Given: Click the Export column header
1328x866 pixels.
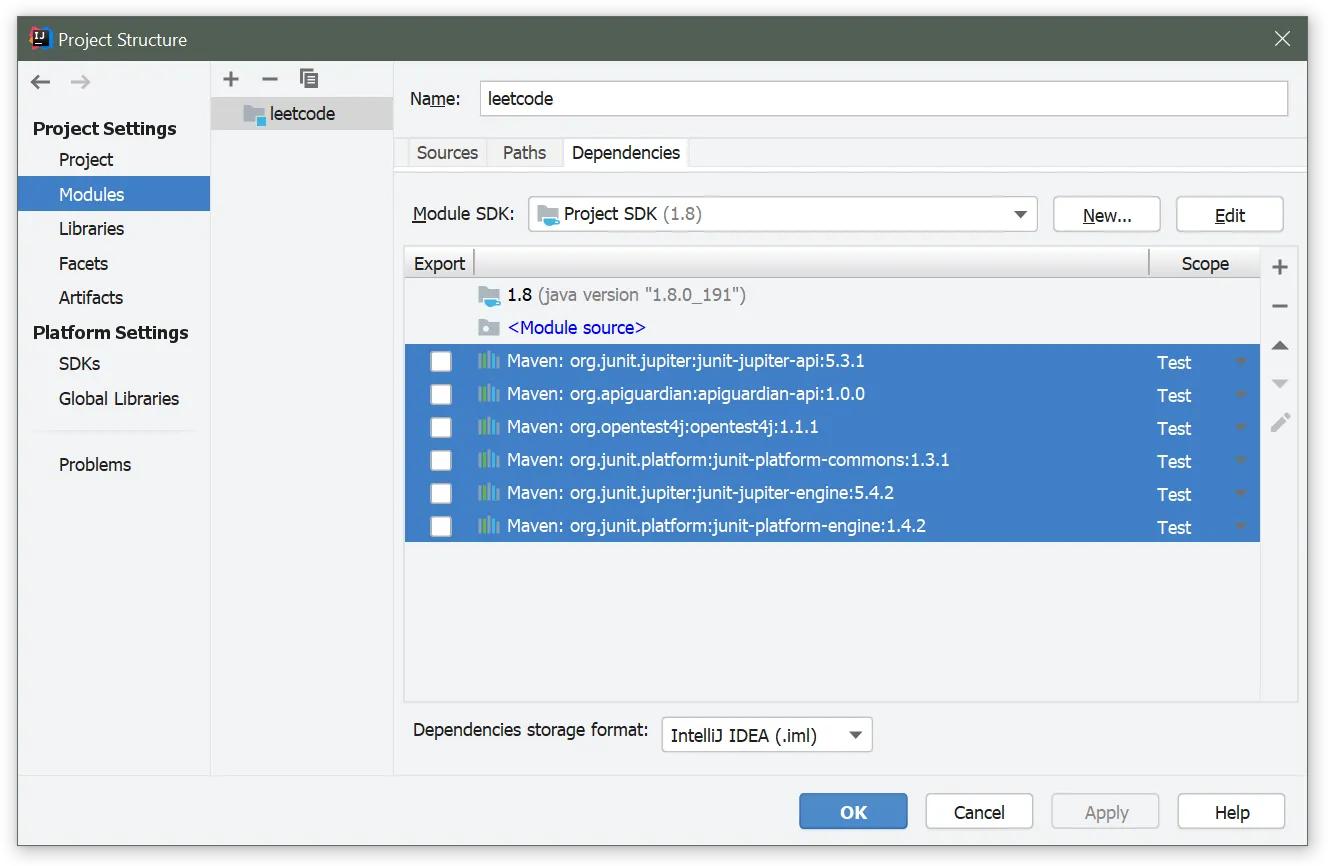Looking at the screenshot, I should (439, 263).
